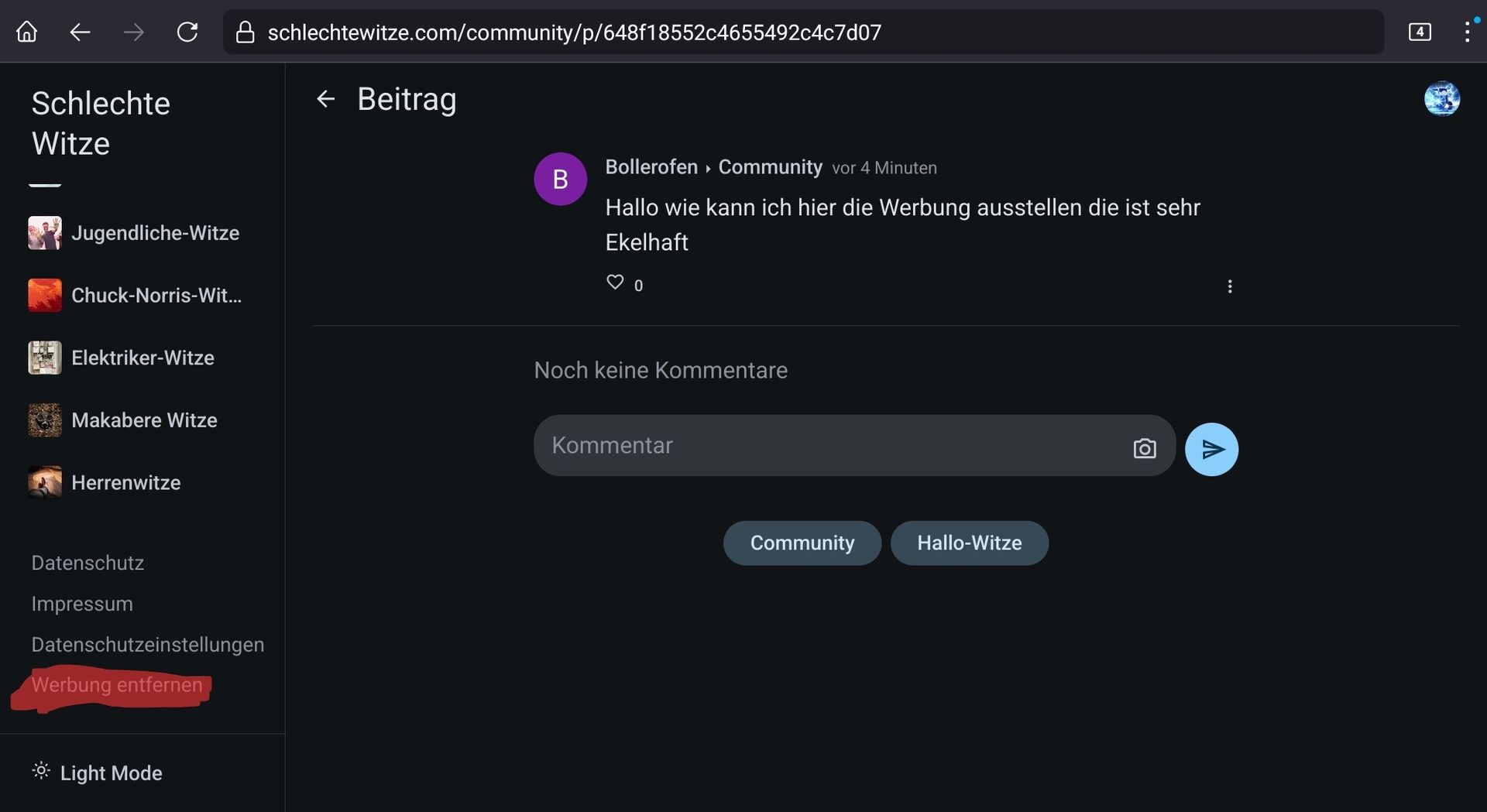The image size is (1487, 812).
Task: Open browser three-dot menu
Action: click(1466, 32)
